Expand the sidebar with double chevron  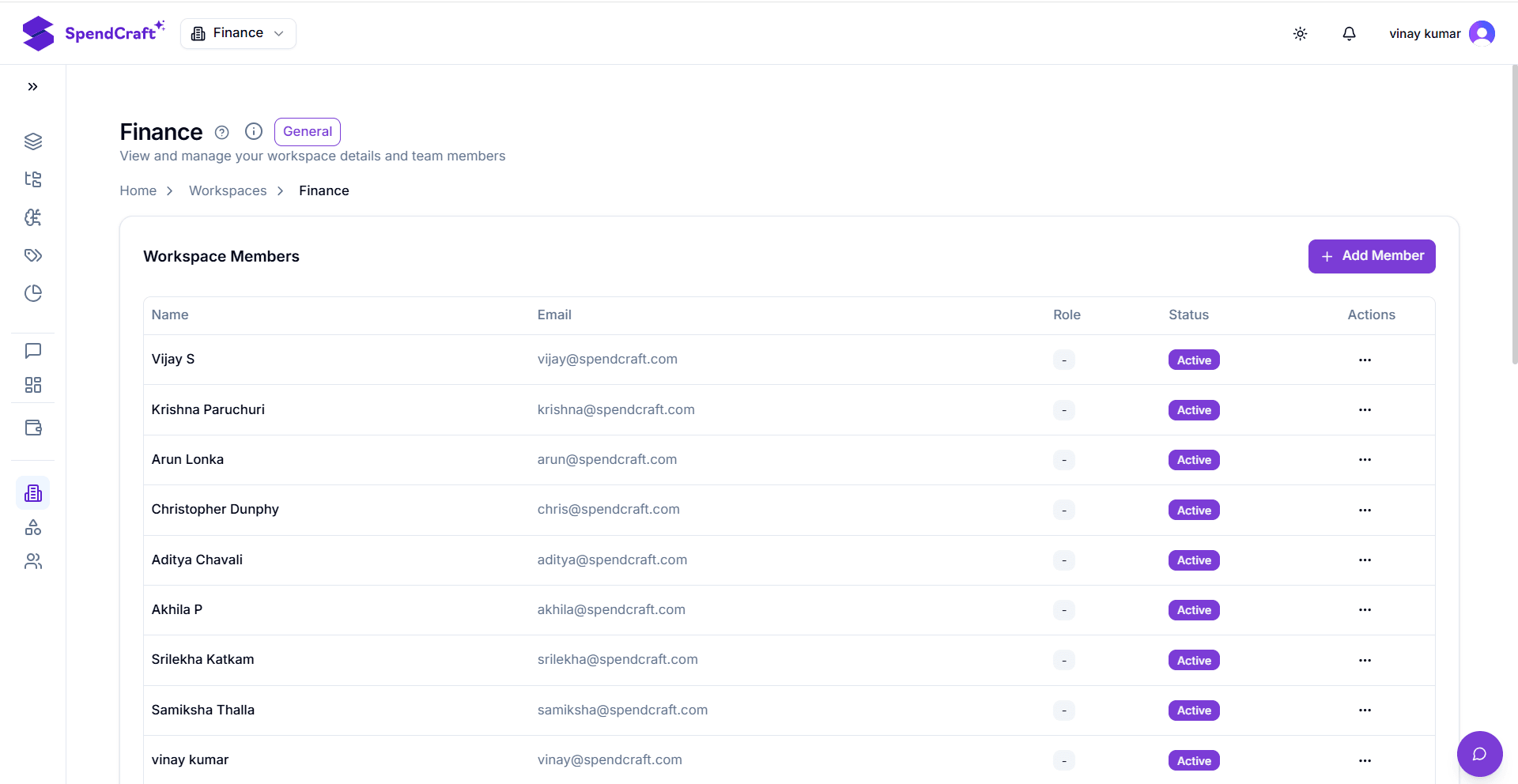click(x=32, y=87)
